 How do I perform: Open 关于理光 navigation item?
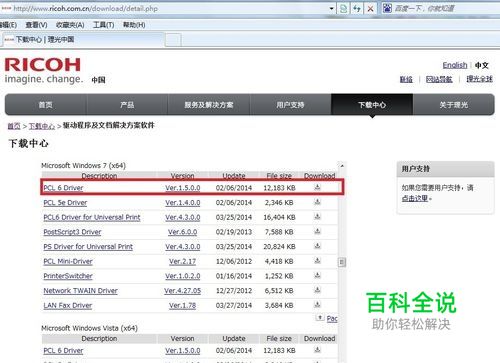pyautogui.click(x=454, y=105)
